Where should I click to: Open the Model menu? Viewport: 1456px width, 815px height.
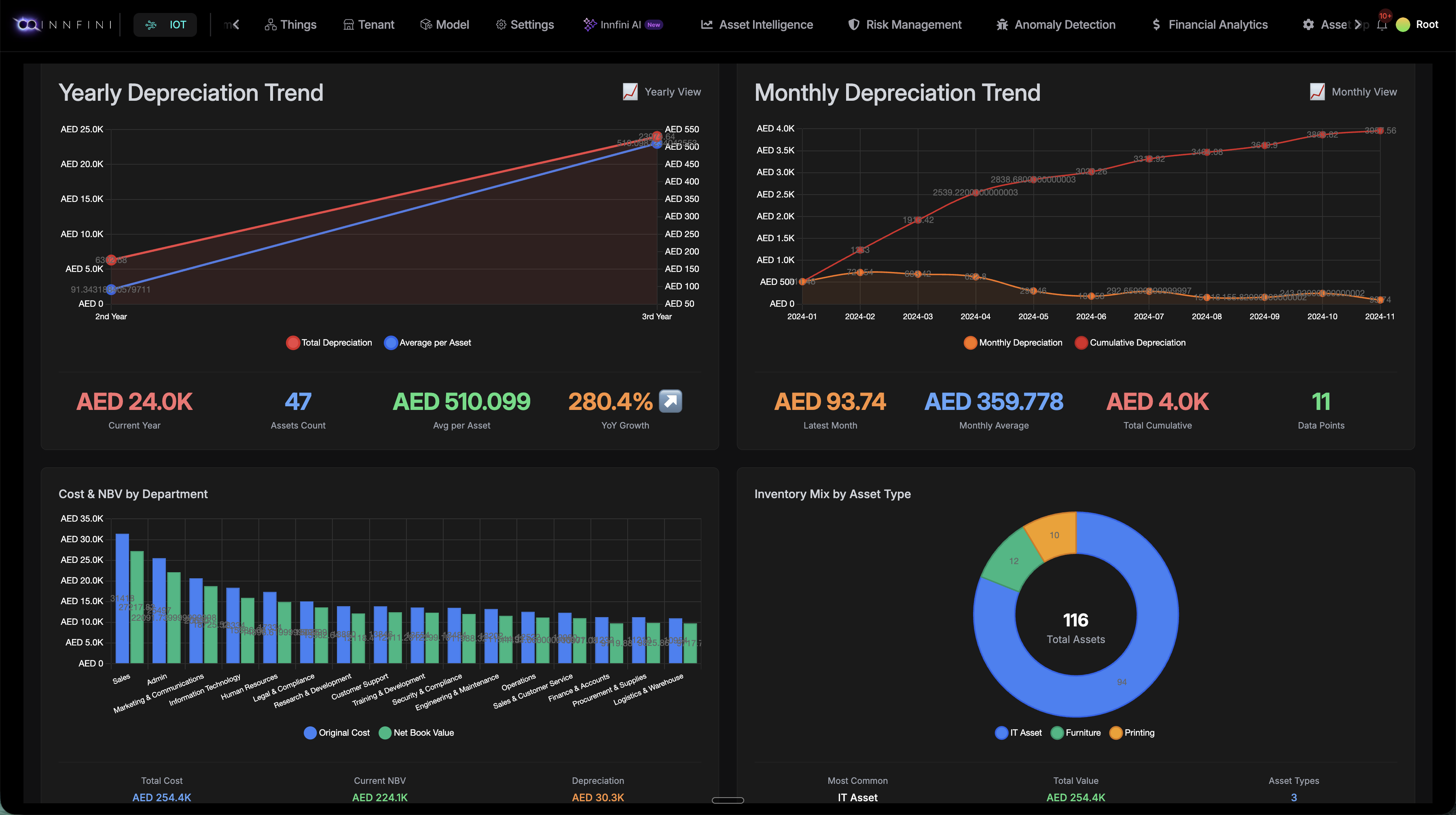[x=445, y=24]
